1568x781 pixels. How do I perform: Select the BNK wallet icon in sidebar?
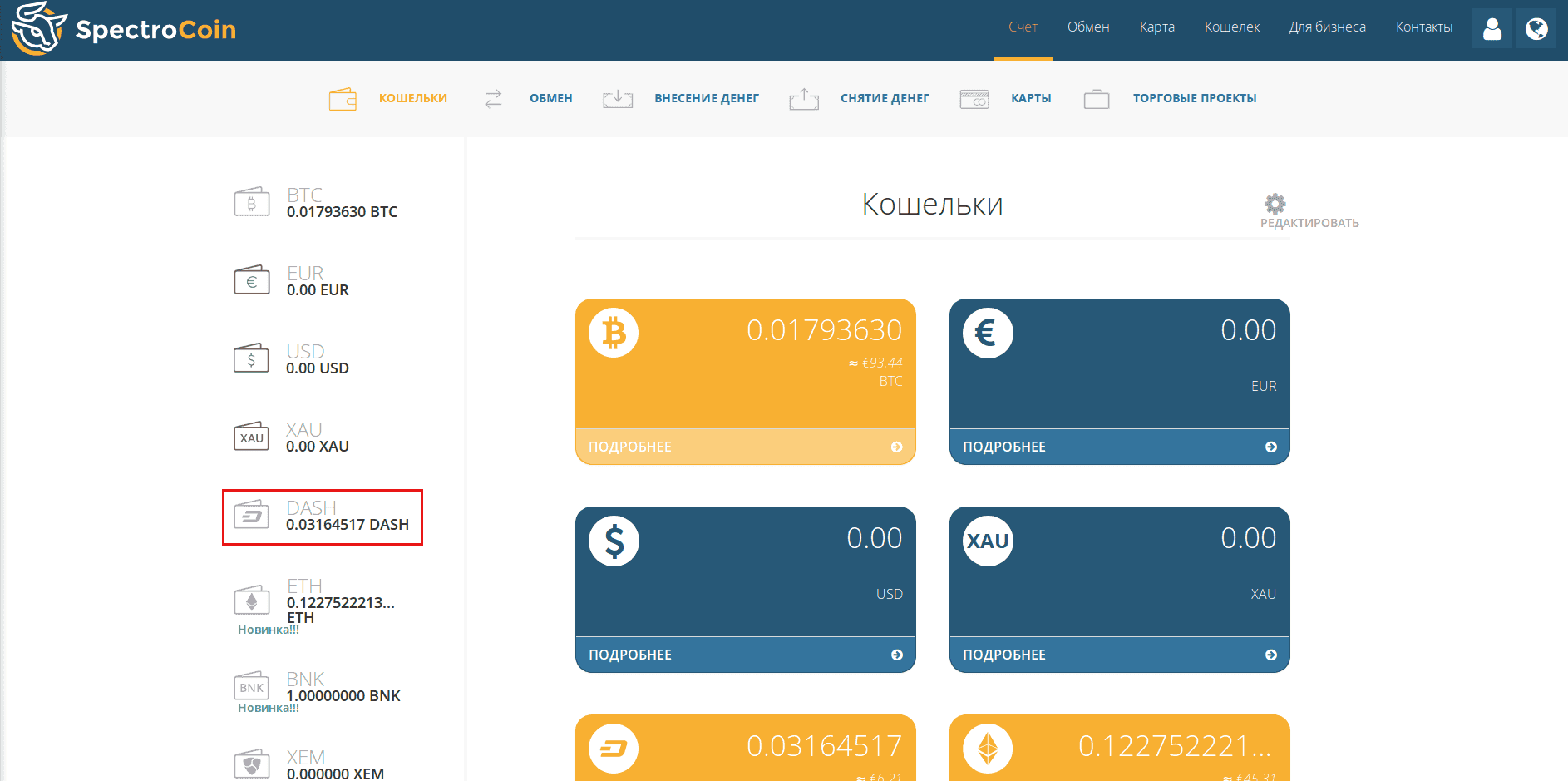[252, 686]
